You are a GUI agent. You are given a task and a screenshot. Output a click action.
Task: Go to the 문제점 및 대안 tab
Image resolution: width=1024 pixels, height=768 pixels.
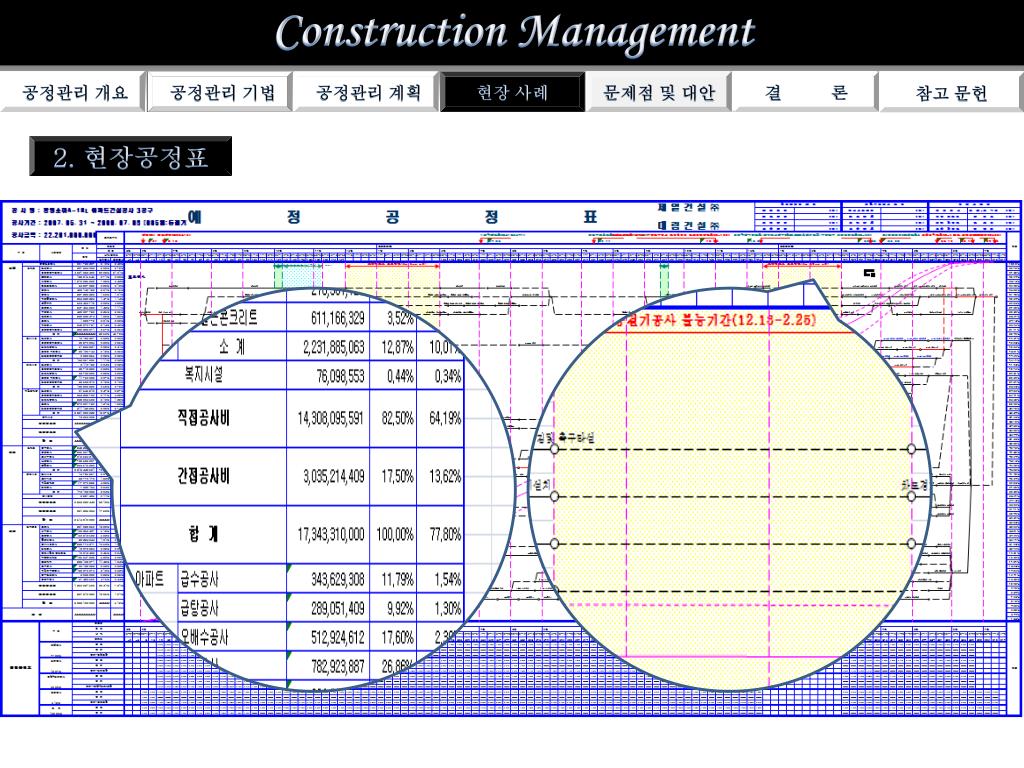(658, 92)
